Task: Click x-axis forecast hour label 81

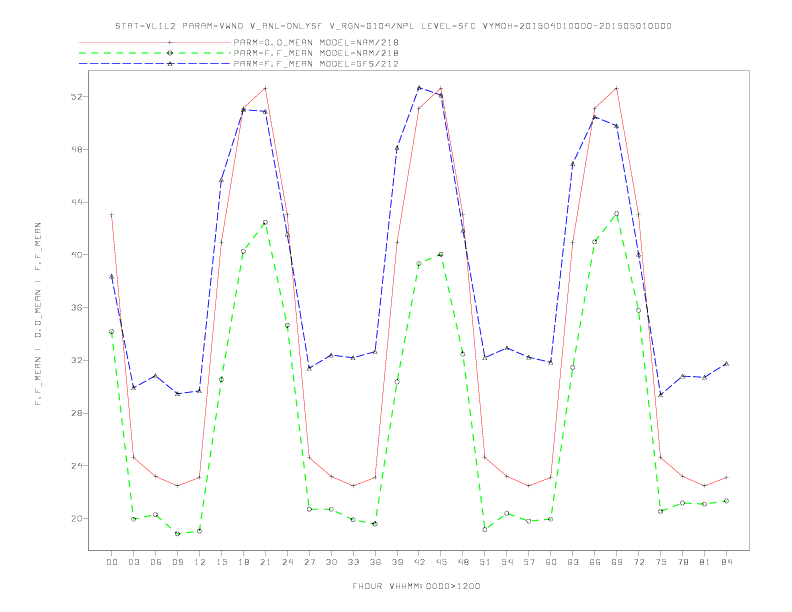Action: pos(705,562)
